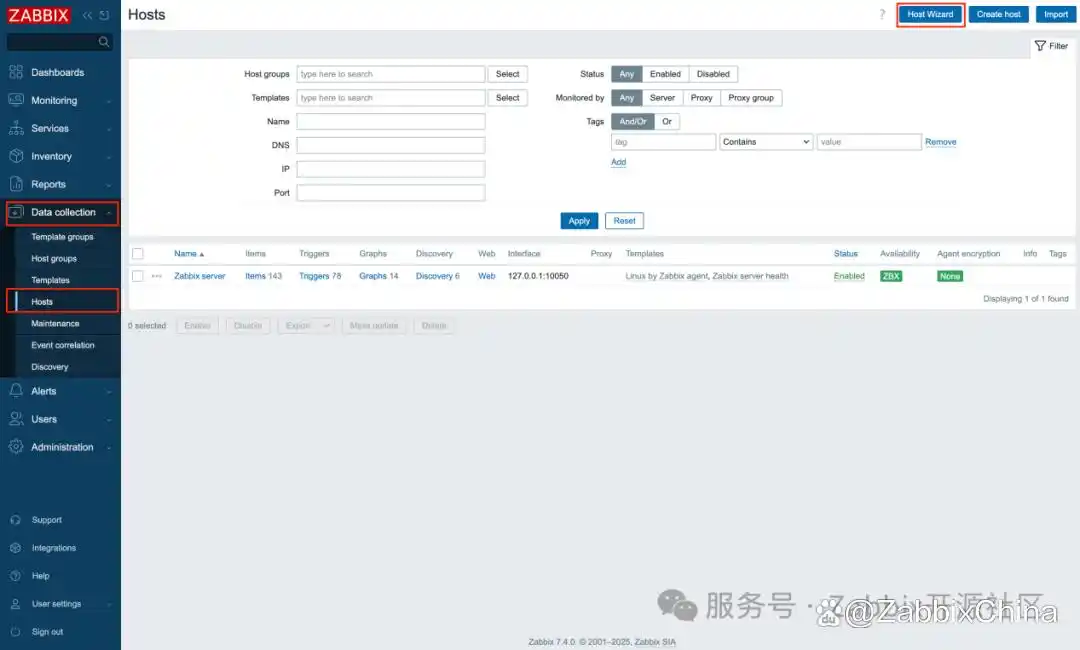Set Tags mode to Or
The image size is (1080, 650).
[x=667, y=121]
